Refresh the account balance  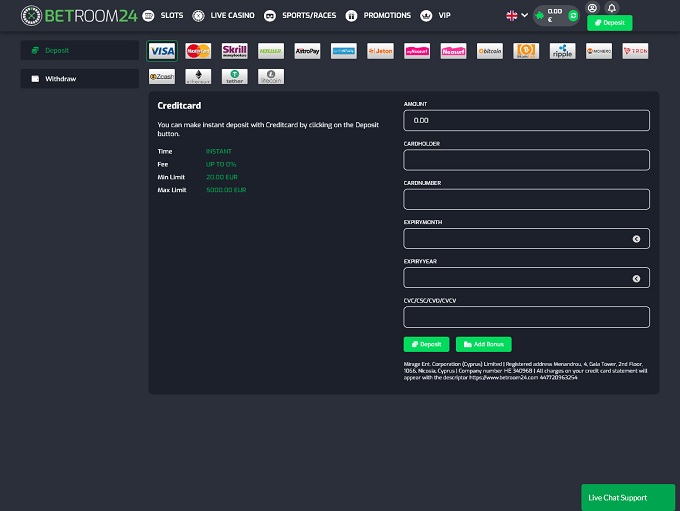pos(573,16)
